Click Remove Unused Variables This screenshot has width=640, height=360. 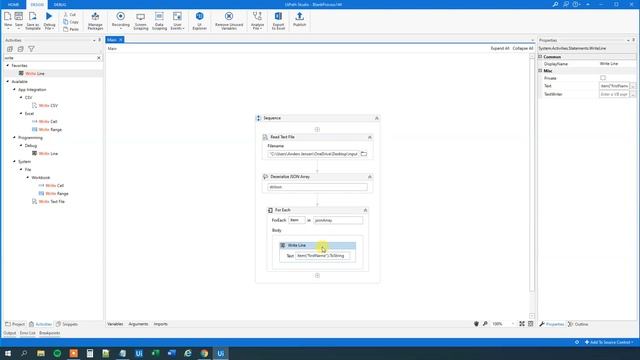tap(229, 21)
